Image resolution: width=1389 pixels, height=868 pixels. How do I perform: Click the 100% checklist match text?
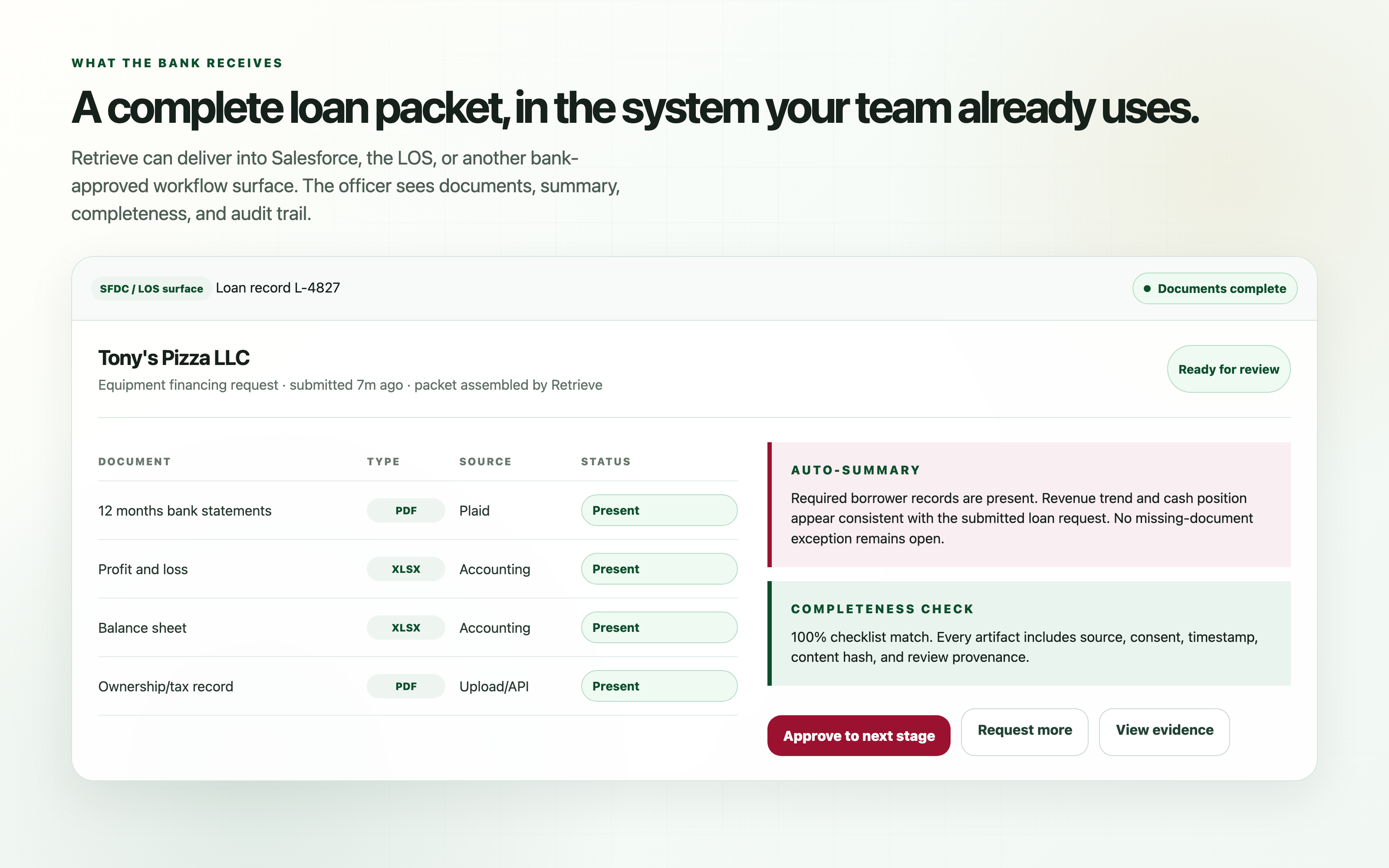[x=1024, y=647]
